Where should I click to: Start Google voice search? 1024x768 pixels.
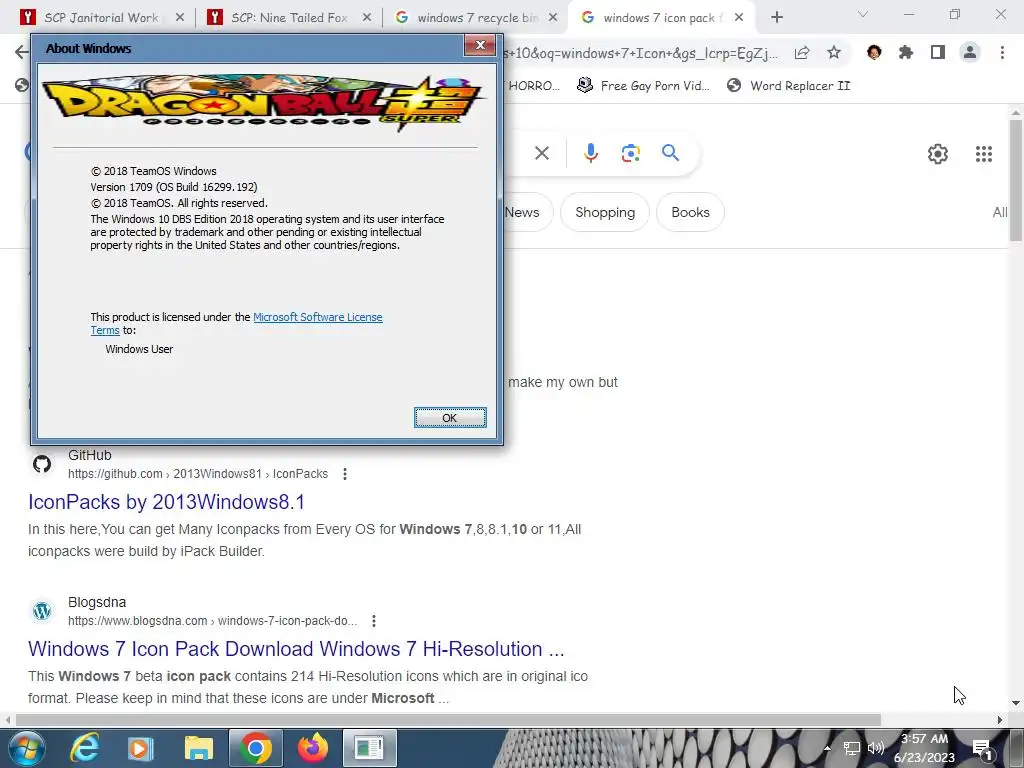pyautogui.click(x=590, y=153)
